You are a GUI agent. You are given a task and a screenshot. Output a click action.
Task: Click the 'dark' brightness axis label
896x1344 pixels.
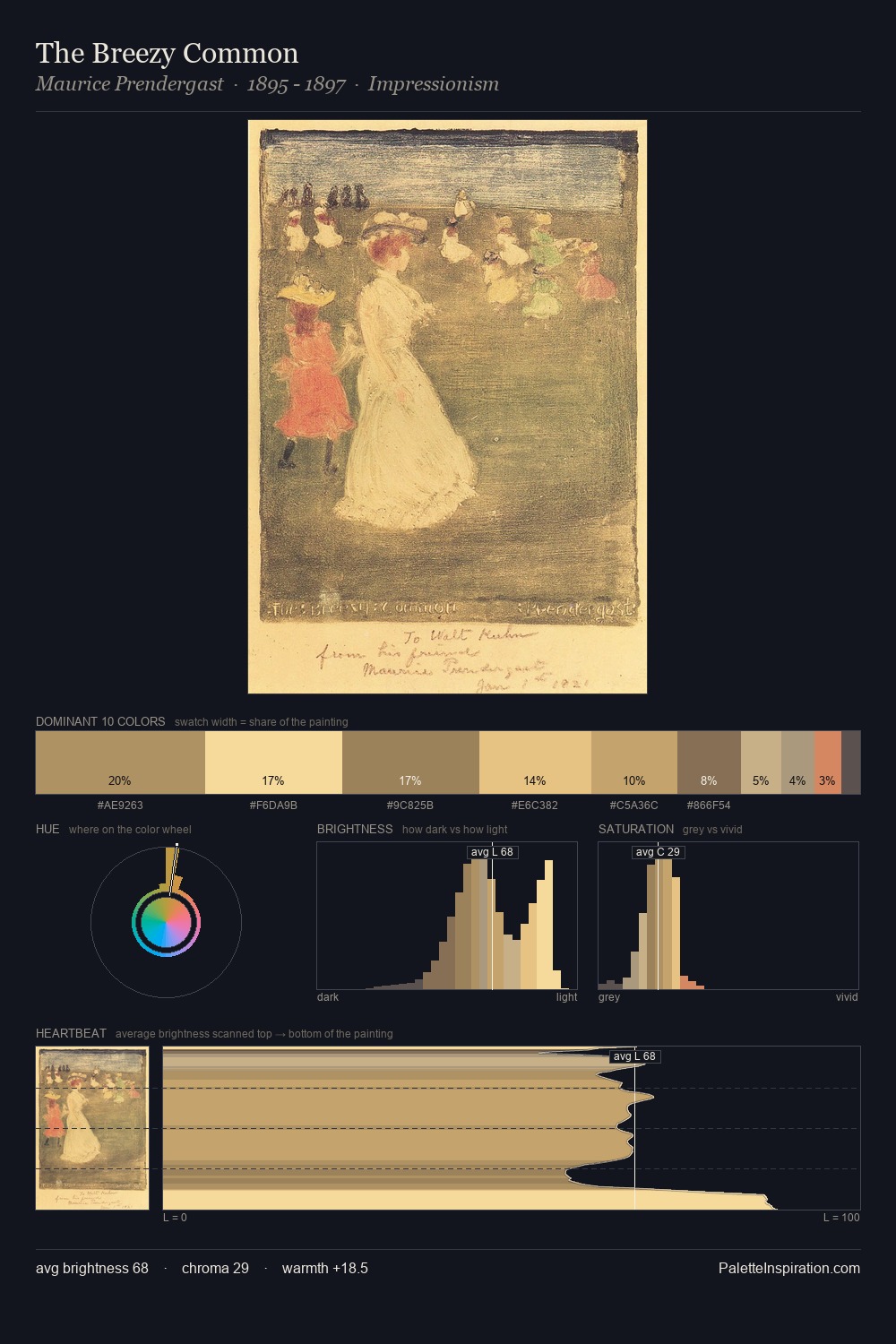click(x=328, y=997)
